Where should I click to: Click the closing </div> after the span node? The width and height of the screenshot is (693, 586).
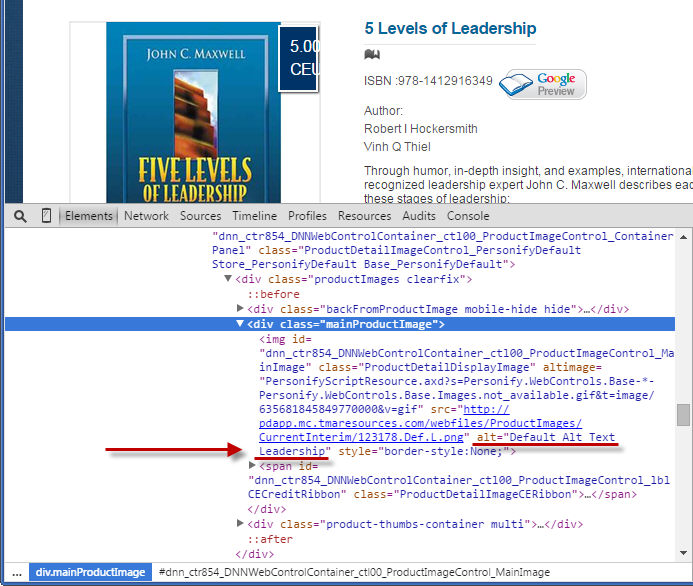pyautogui.click(x=267, y=509)
